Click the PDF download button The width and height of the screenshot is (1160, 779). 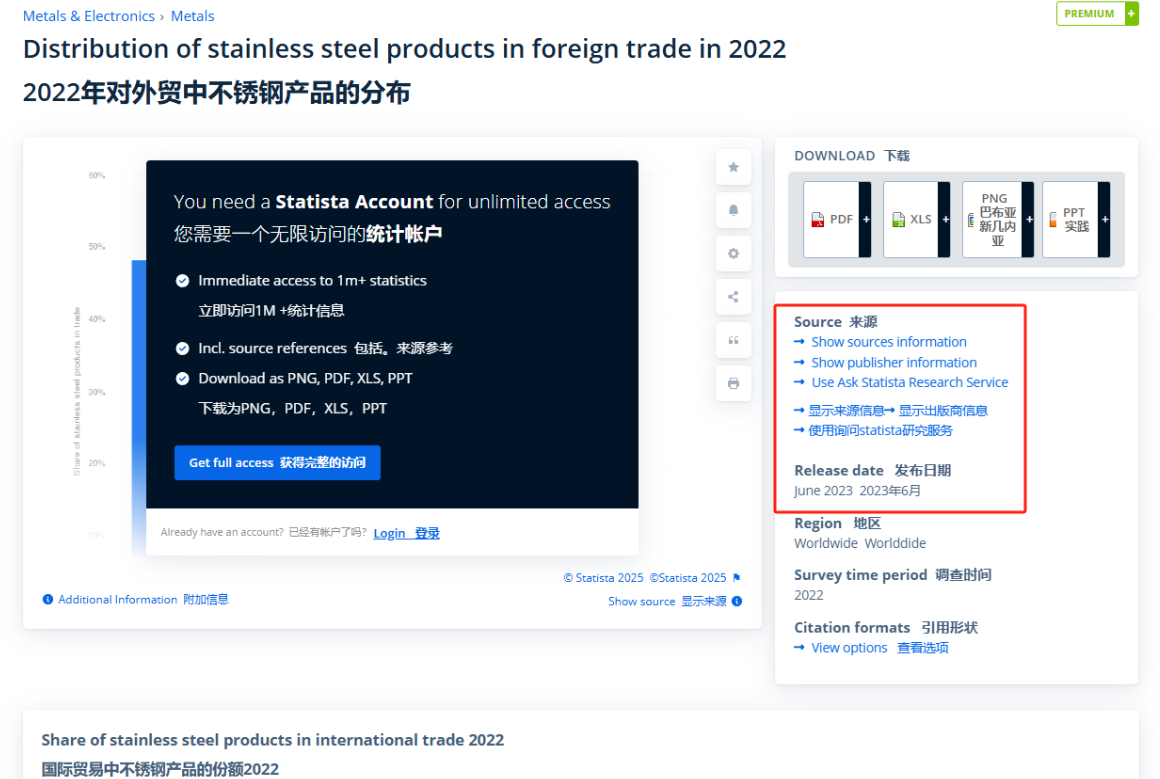[837, 220]
